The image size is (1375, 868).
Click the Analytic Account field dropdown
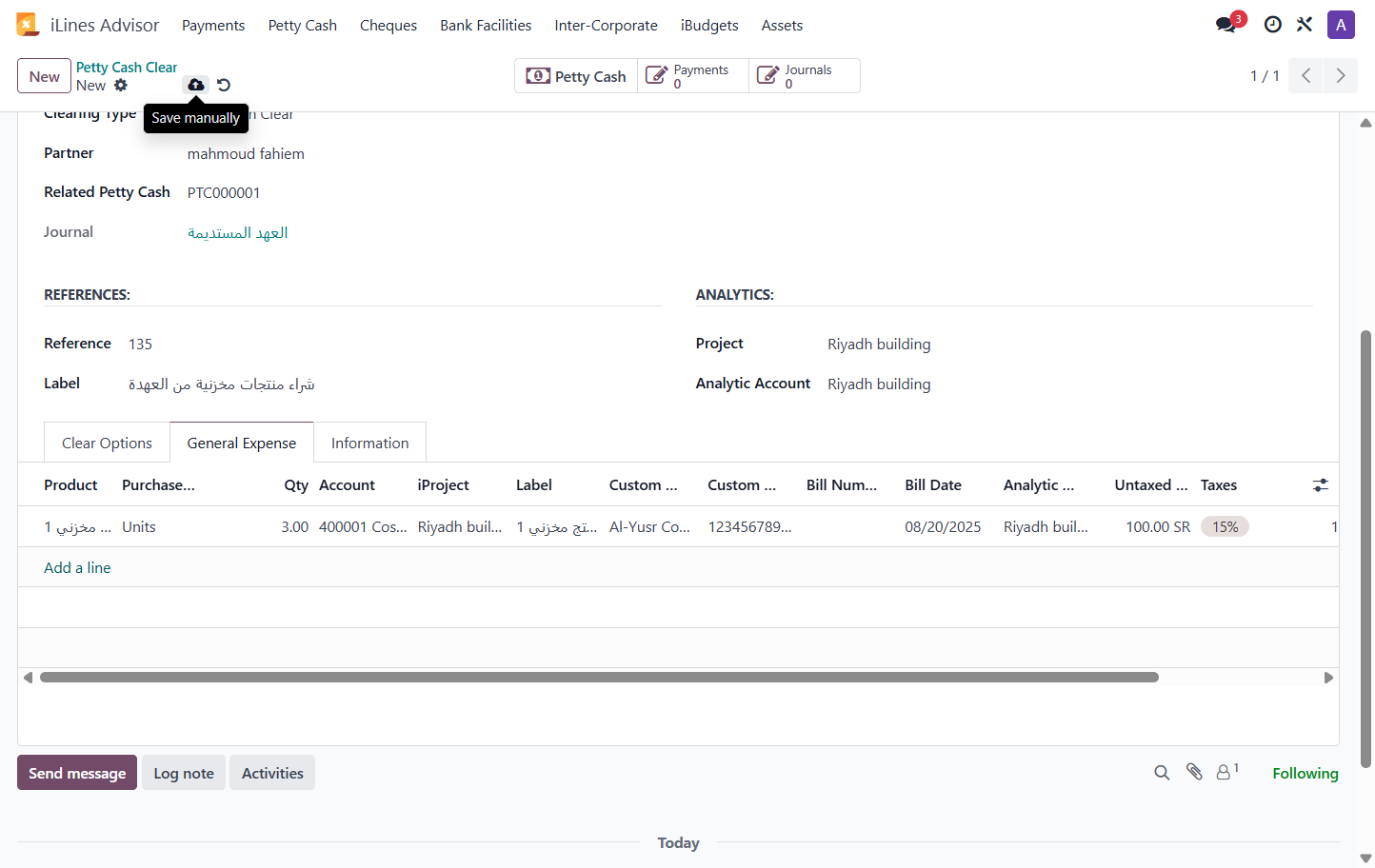click(879, 385)
